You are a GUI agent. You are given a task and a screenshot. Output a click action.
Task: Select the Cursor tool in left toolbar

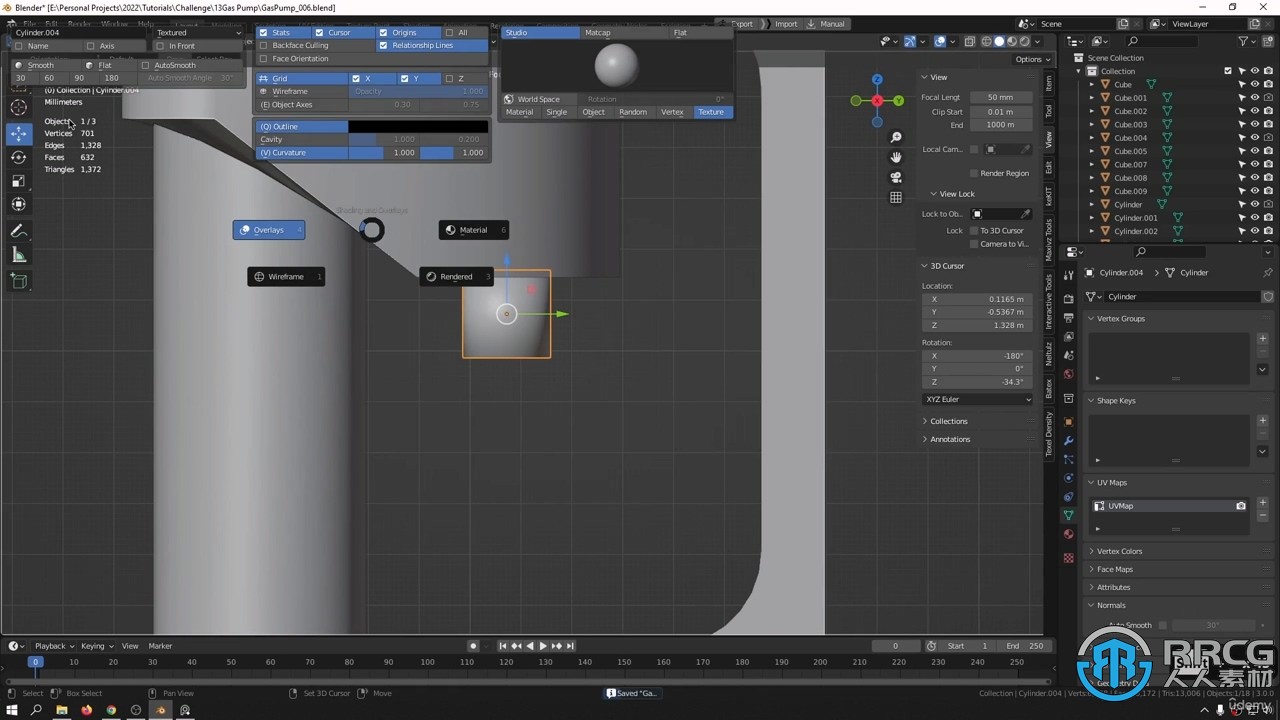tap(19, 107)
